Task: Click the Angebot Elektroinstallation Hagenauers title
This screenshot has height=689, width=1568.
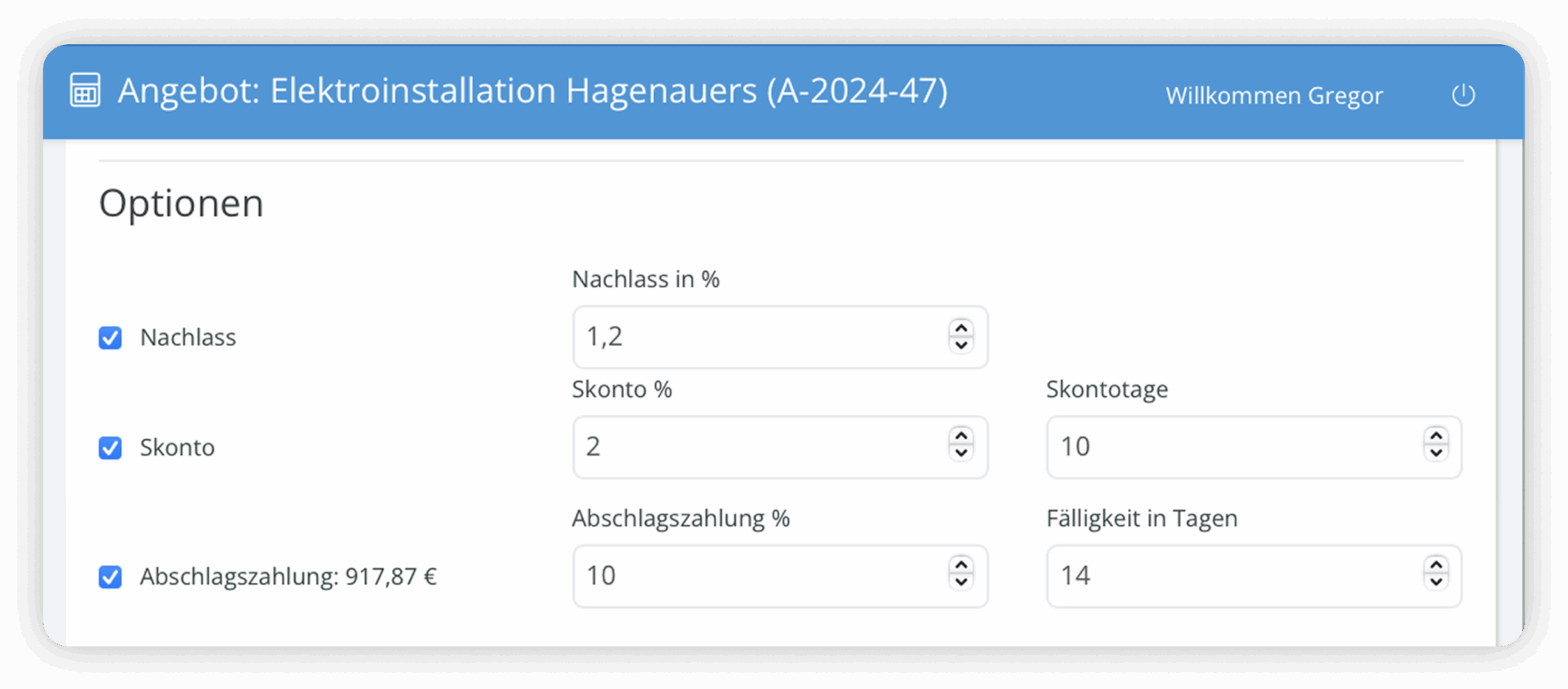Action: [x=532, y=91]
